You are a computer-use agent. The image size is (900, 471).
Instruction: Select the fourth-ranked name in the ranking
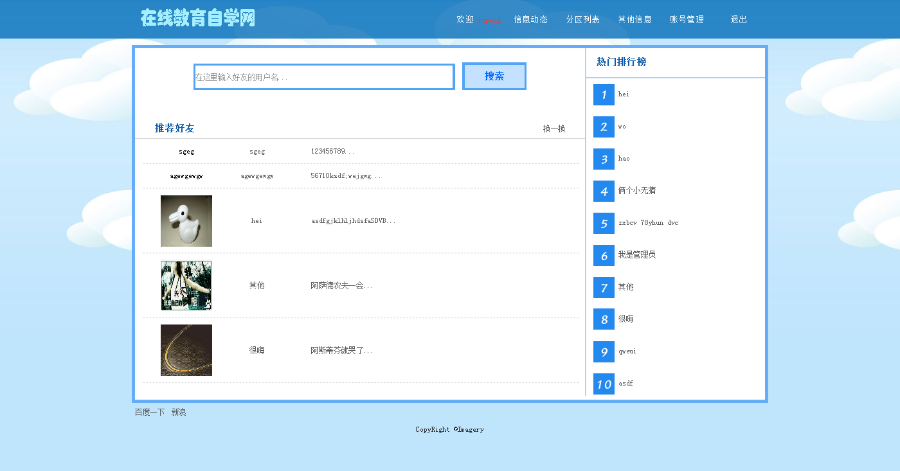[x=637, y=190]
